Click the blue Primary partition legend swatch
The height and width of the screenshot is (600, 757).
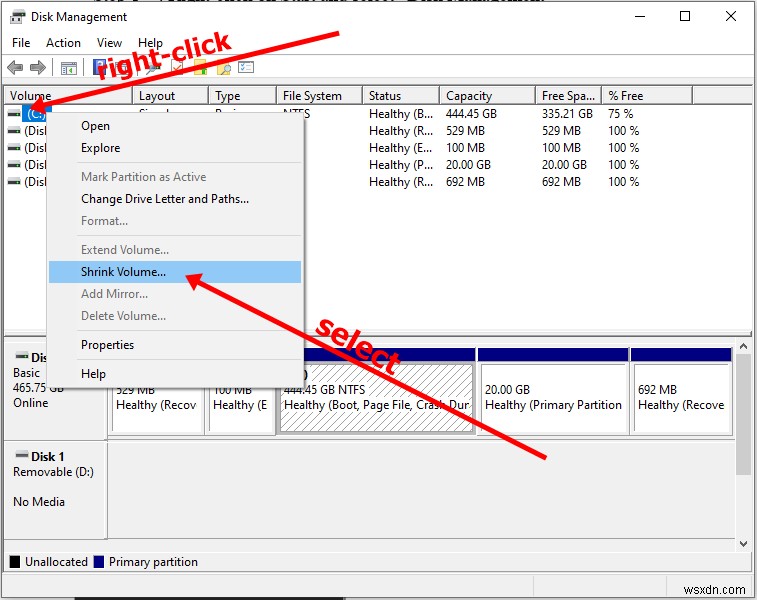pyautogui.click(x=98, y=562)
